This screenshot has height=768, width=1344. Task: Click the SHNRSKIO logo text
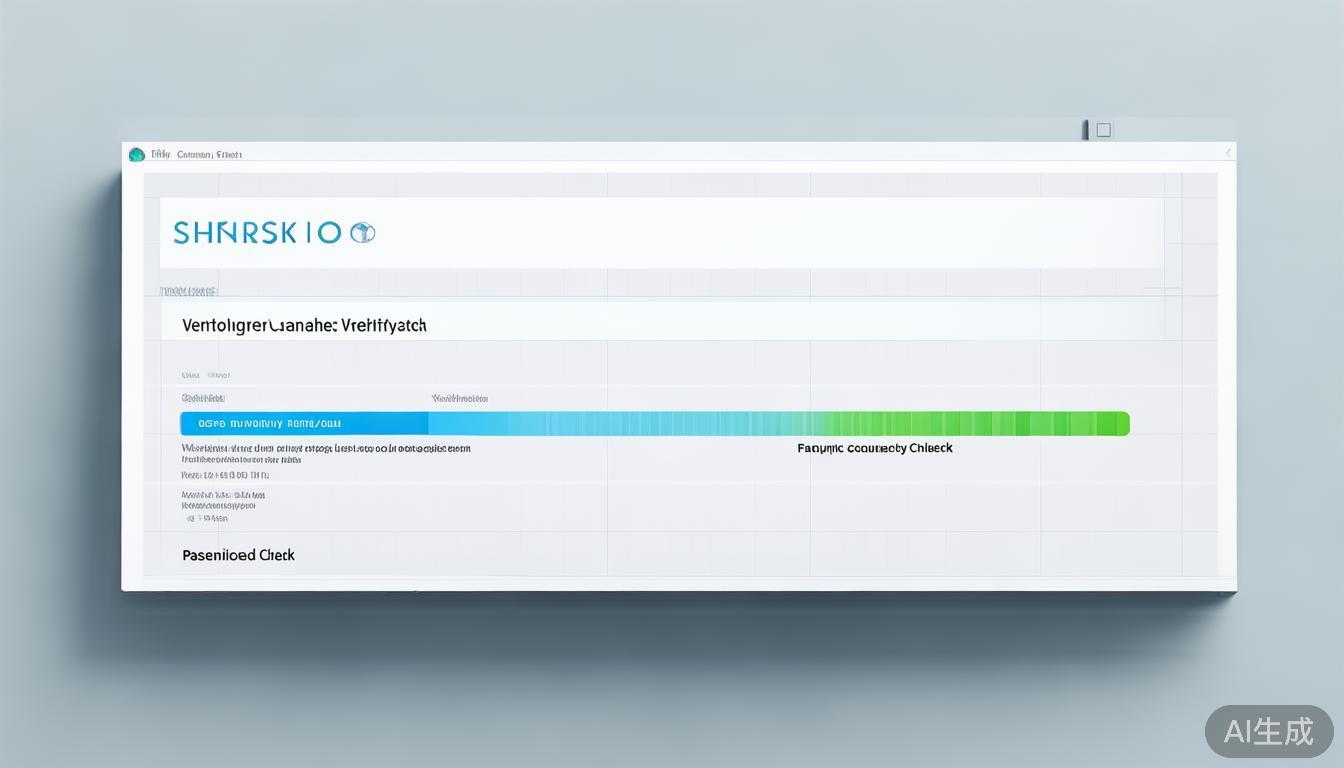[257, 233]
